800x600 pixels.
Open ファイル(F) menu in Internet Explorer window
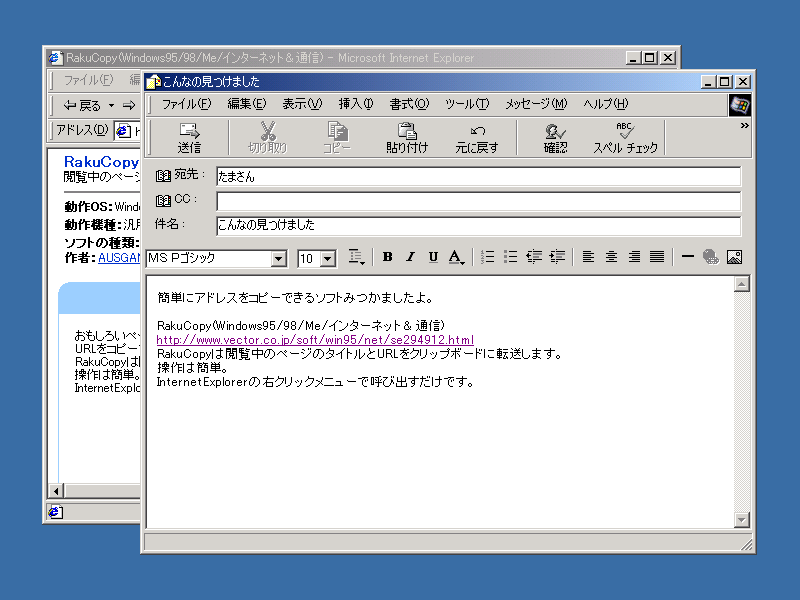(x=88, y=80)
